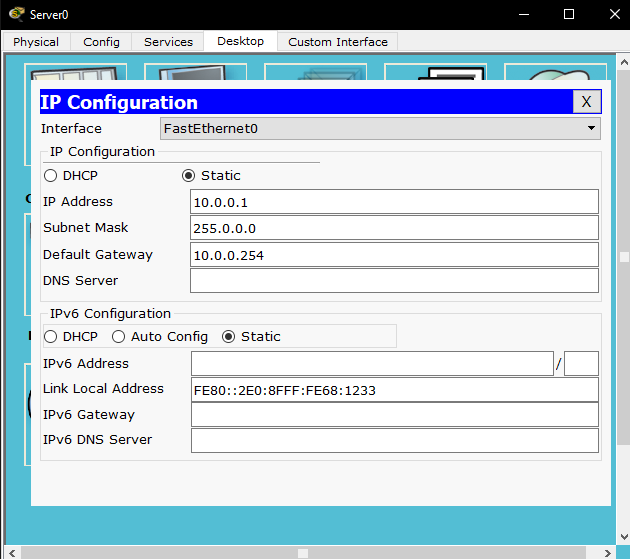Select the IPv4 Static radio button

pos(188,176)
